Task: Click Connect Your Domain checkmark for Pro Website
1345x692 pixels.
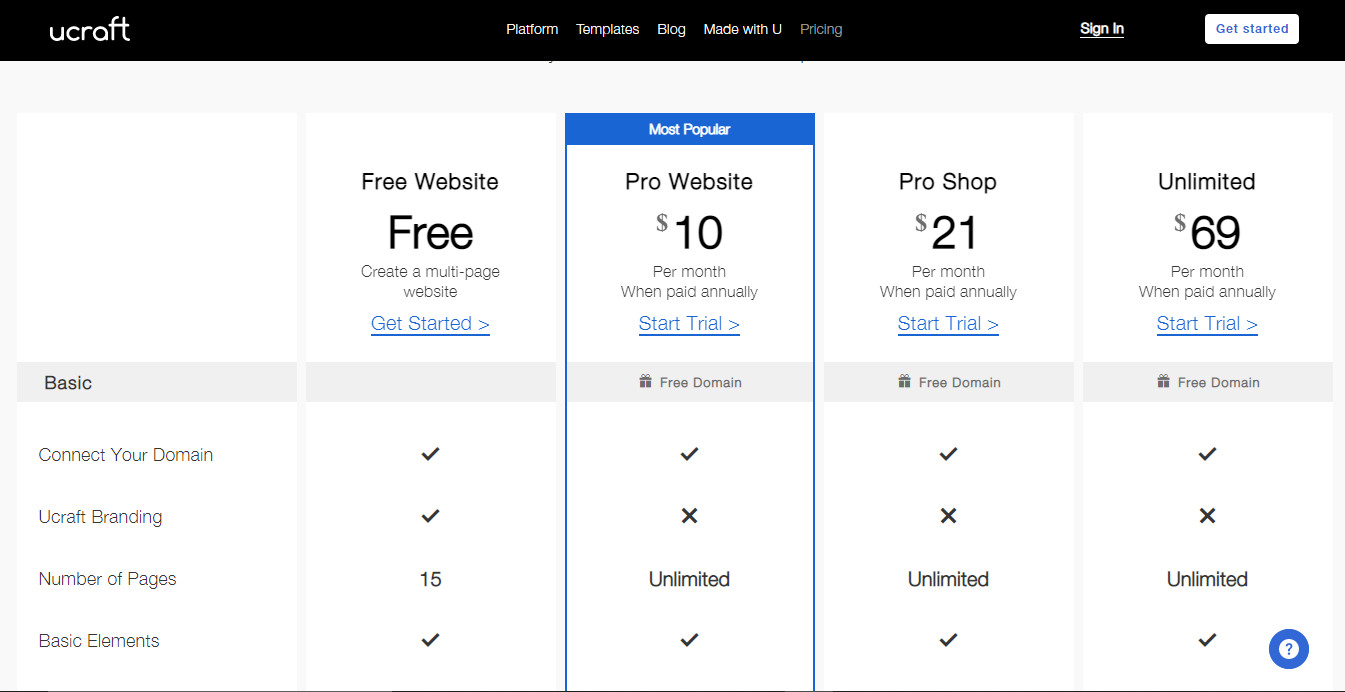Action: pos(689,454)
